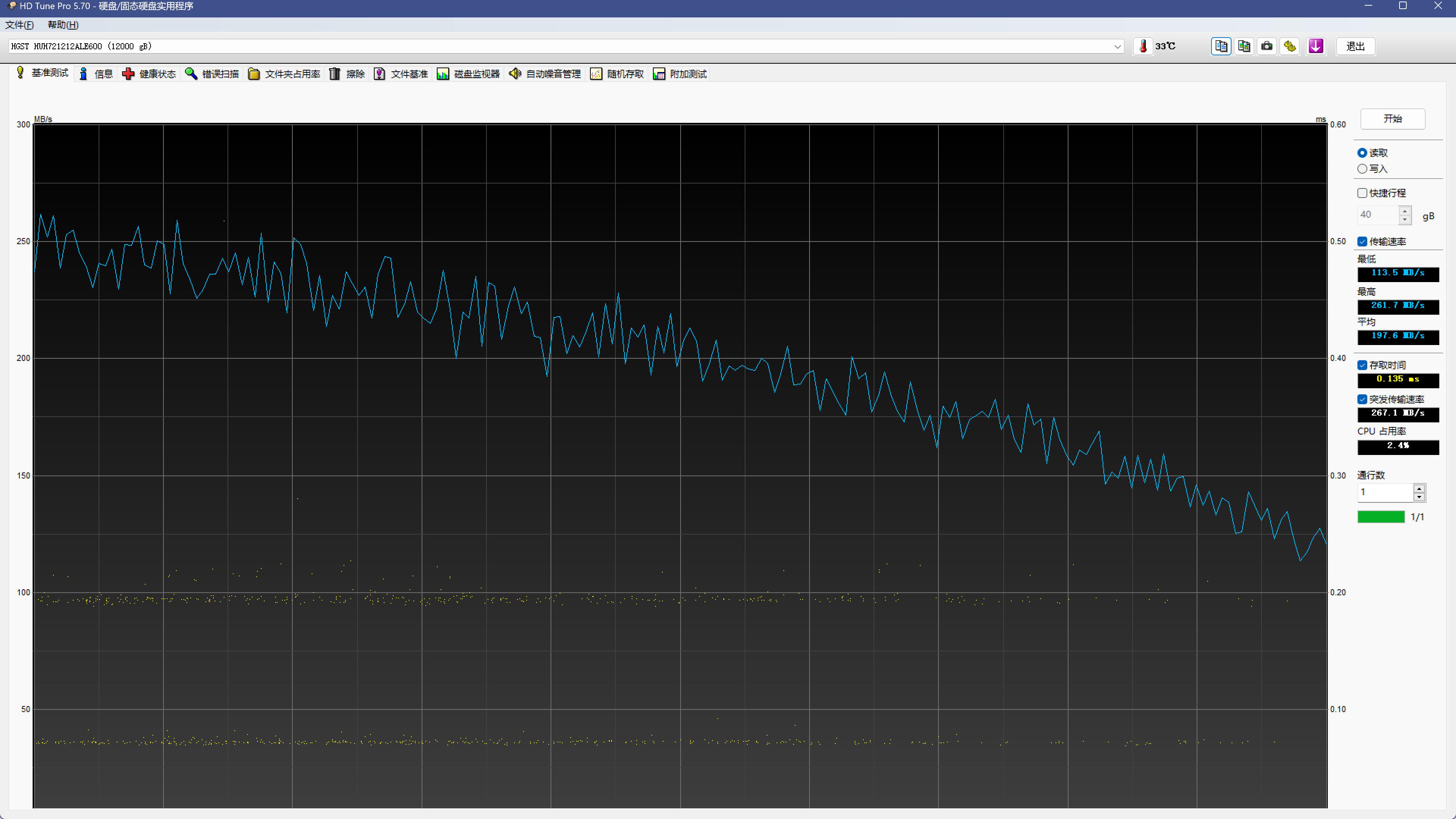This screenshot has width=1456, height=819.
Task: Click the thermometer temperature icon
Action: pyautogui.click(x=1143, y=46)
